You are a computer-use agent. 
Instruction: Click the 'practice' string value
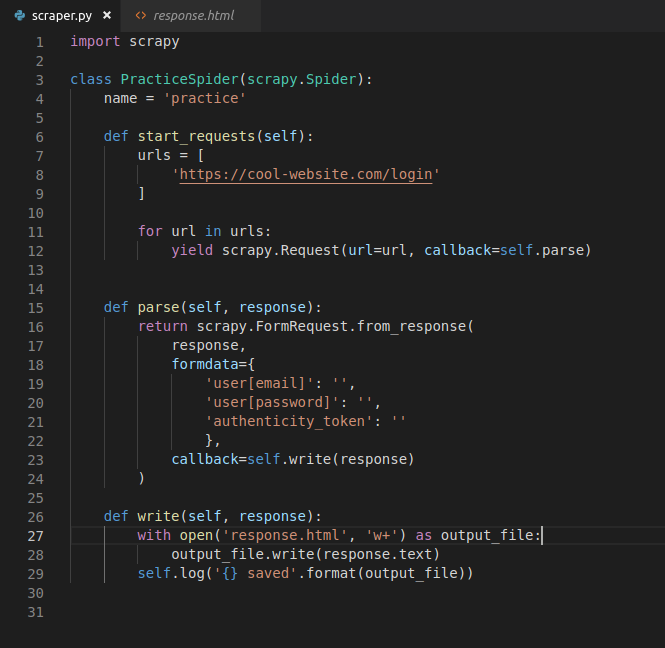(204, 98)
